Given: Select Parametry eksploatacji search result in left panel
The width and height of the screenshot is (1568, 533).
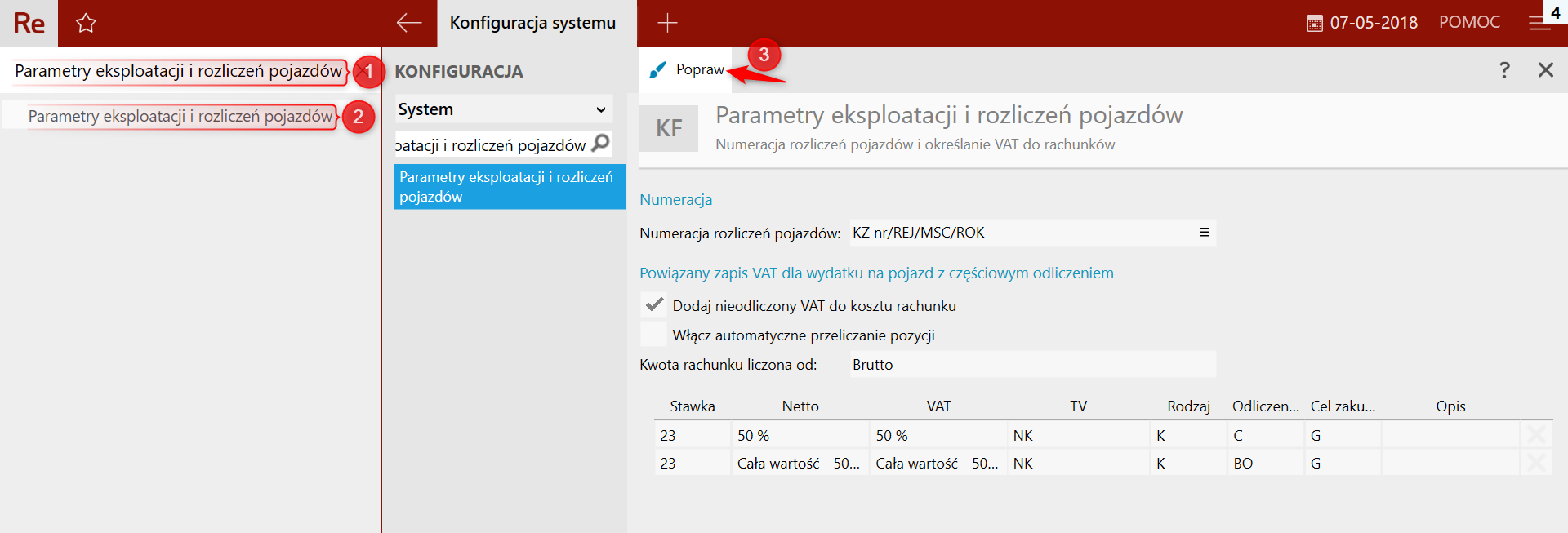Looking at the screenshot, I should (180, 117).
